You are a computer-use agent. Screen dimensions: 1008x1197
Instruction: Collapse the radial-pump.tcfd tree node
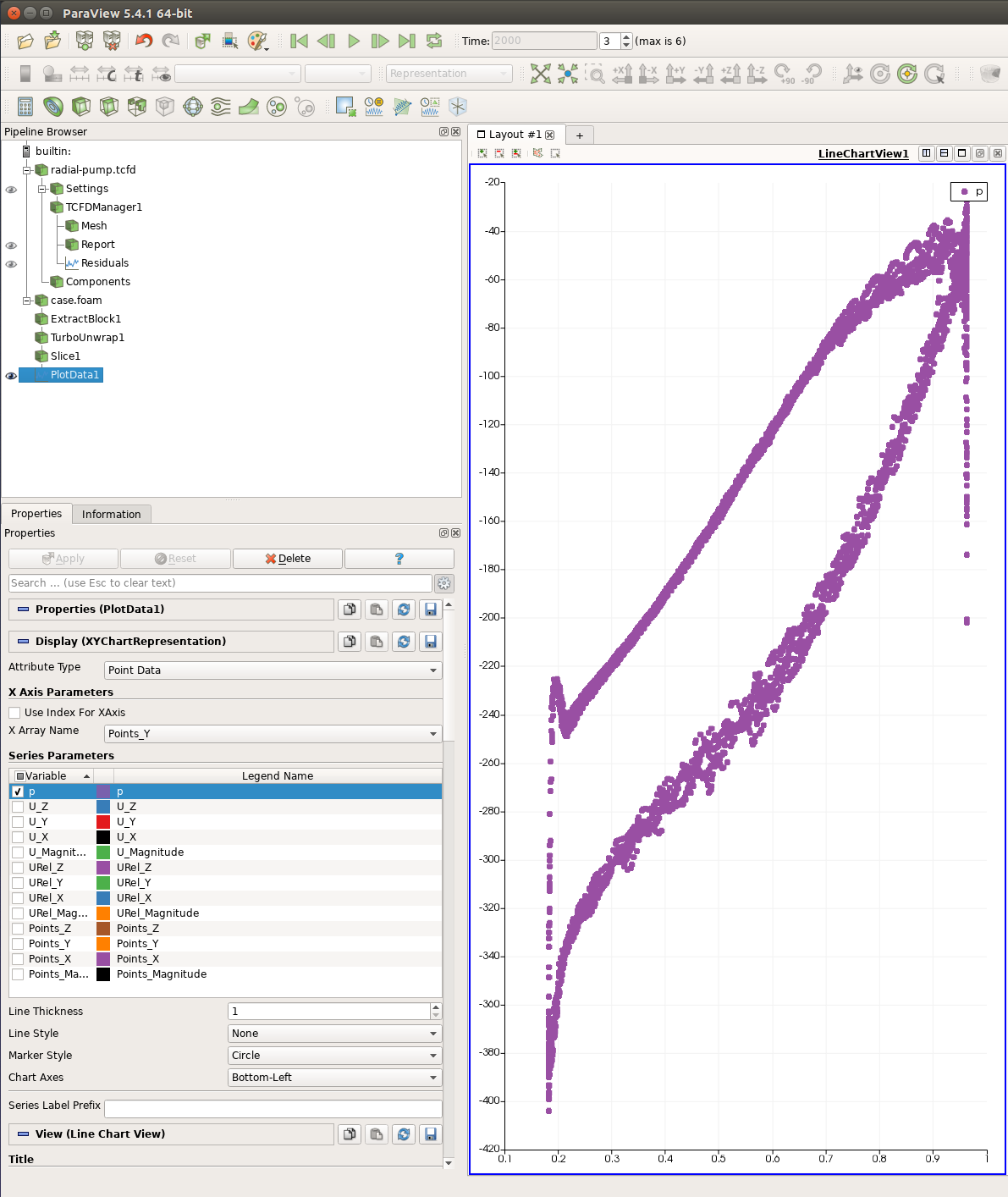pos(26,170)
